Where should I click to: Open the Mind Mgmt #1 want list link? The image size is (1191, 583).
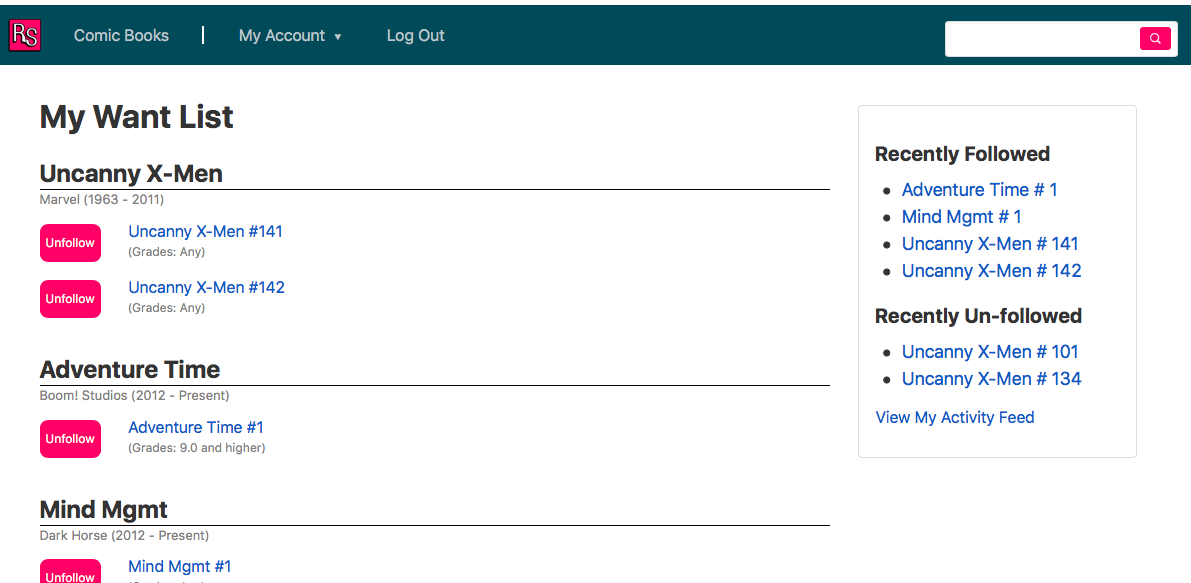click(179, 566)
